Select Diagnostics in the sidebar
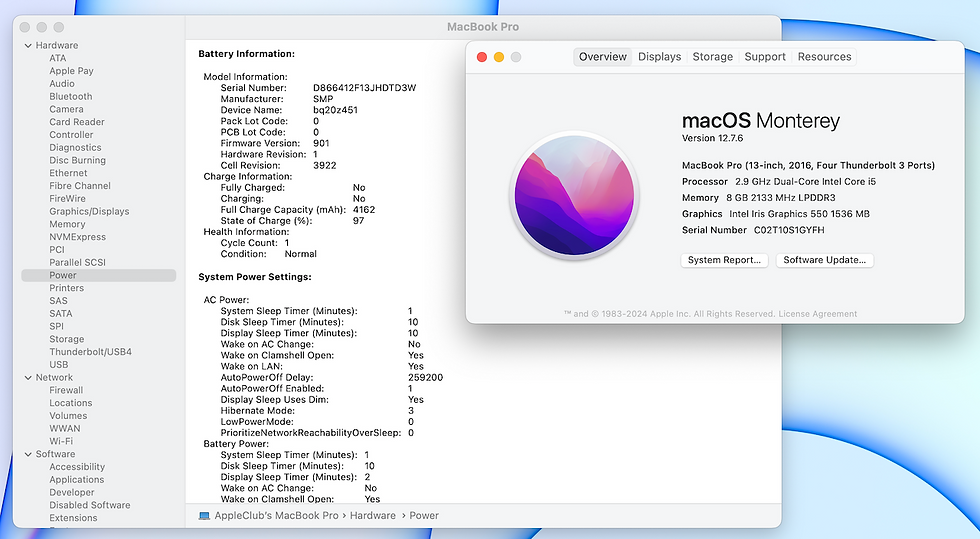This screenshot has width=980, height=539. [x=75, y=148]
